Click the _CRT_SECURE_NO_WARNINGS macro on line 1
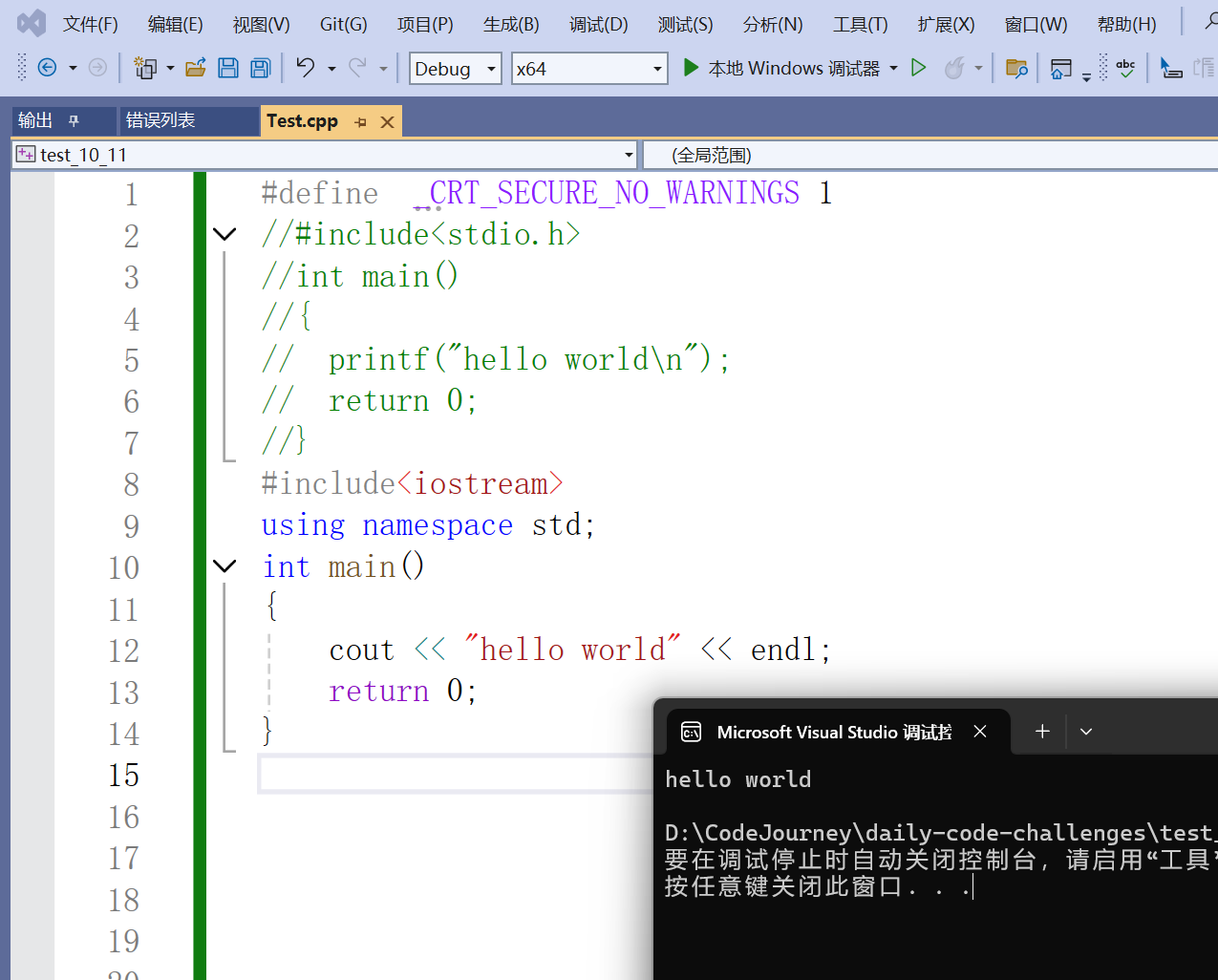 click(x=607, y=193)
